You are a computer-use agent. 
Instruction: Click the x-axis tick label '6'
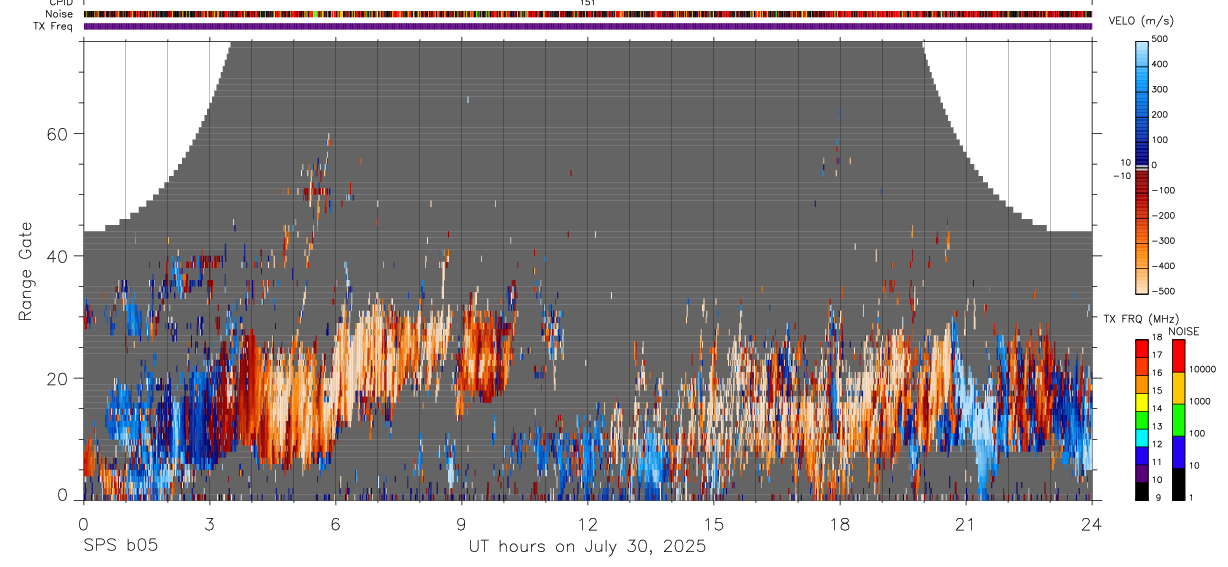(335, 523)
